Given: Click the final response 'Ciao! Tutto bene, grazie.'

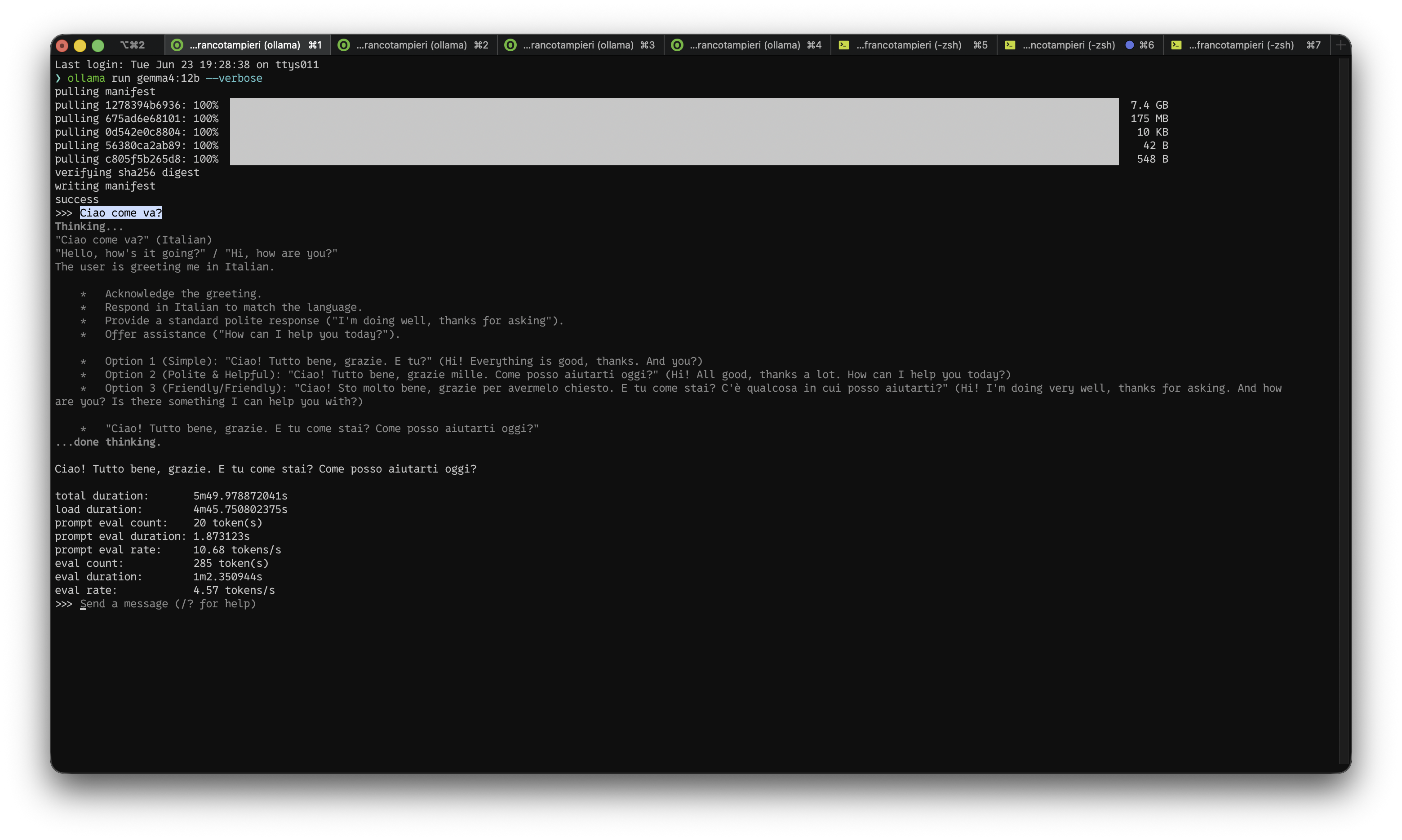Looking at the screenshot, I should [266, 469].
